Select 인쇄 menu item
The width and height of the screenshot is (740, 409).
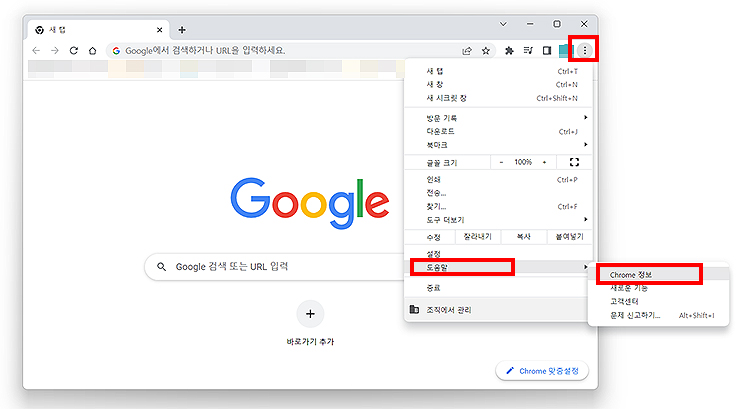(x=498, y=180)
